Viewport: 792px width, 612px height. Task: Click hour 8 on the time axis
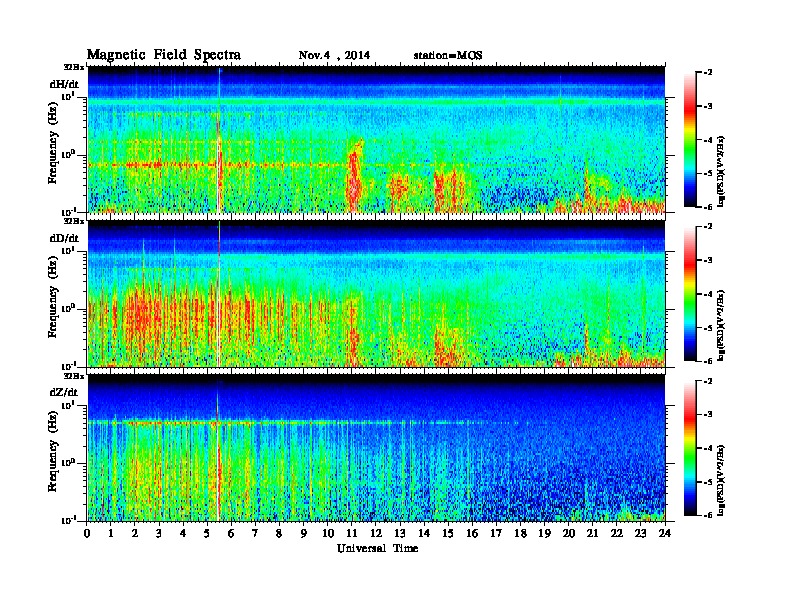click(280, 533)
